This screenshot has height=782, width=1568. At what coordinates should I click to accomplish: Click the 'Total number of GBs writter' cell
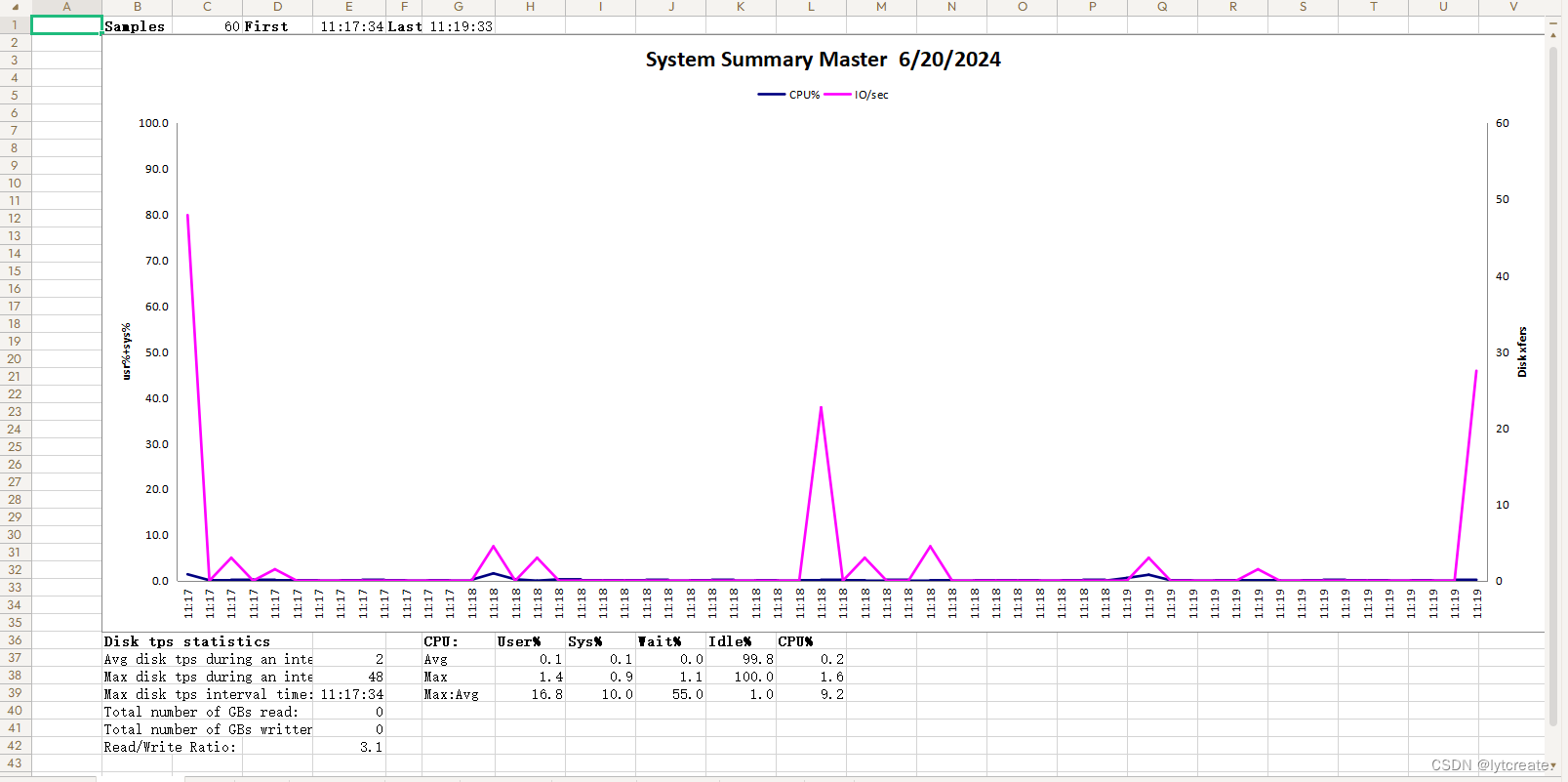pos(208,729)
